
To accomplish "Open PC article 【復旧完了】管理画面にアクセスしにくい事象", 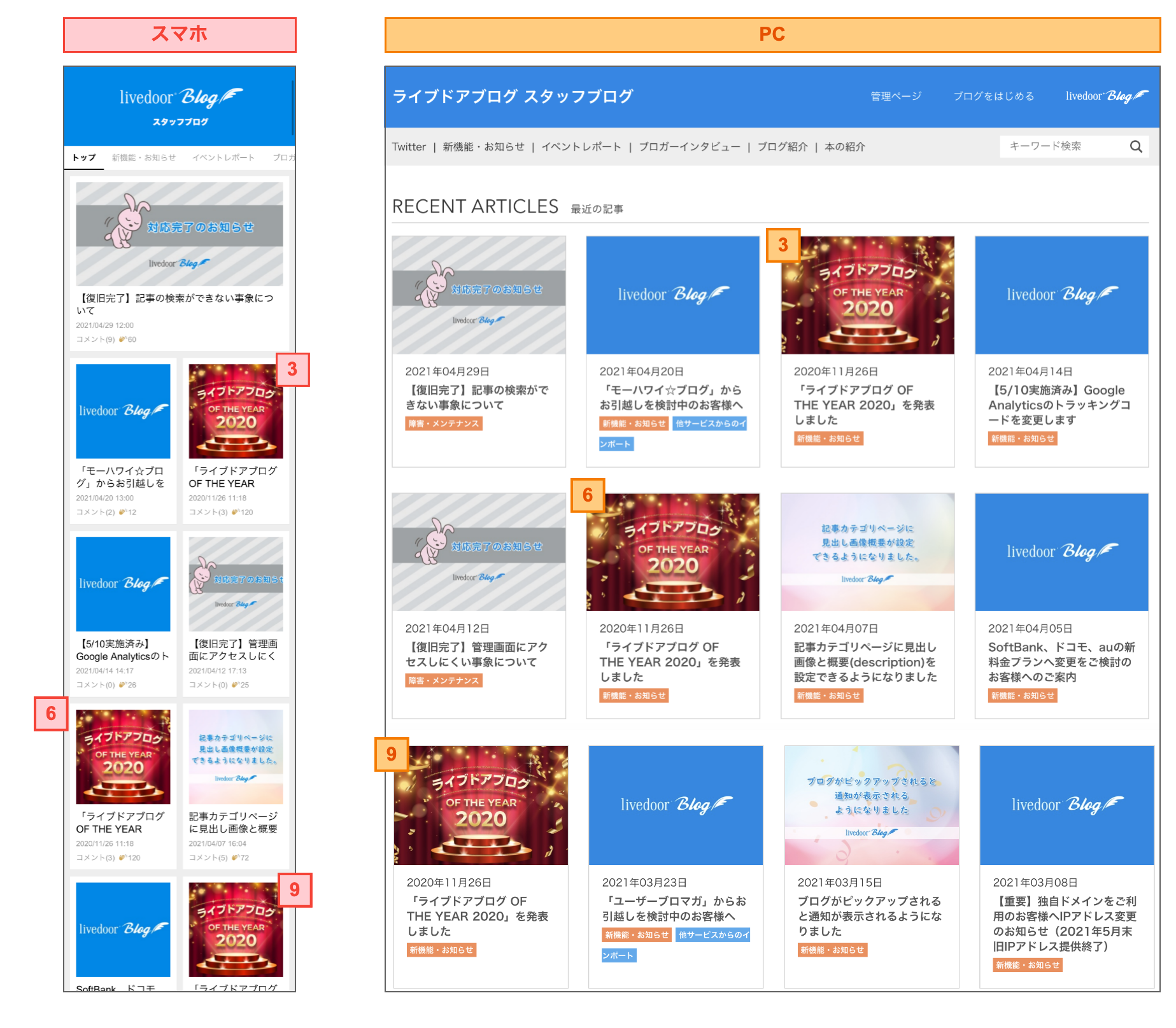I will [477, 654].
